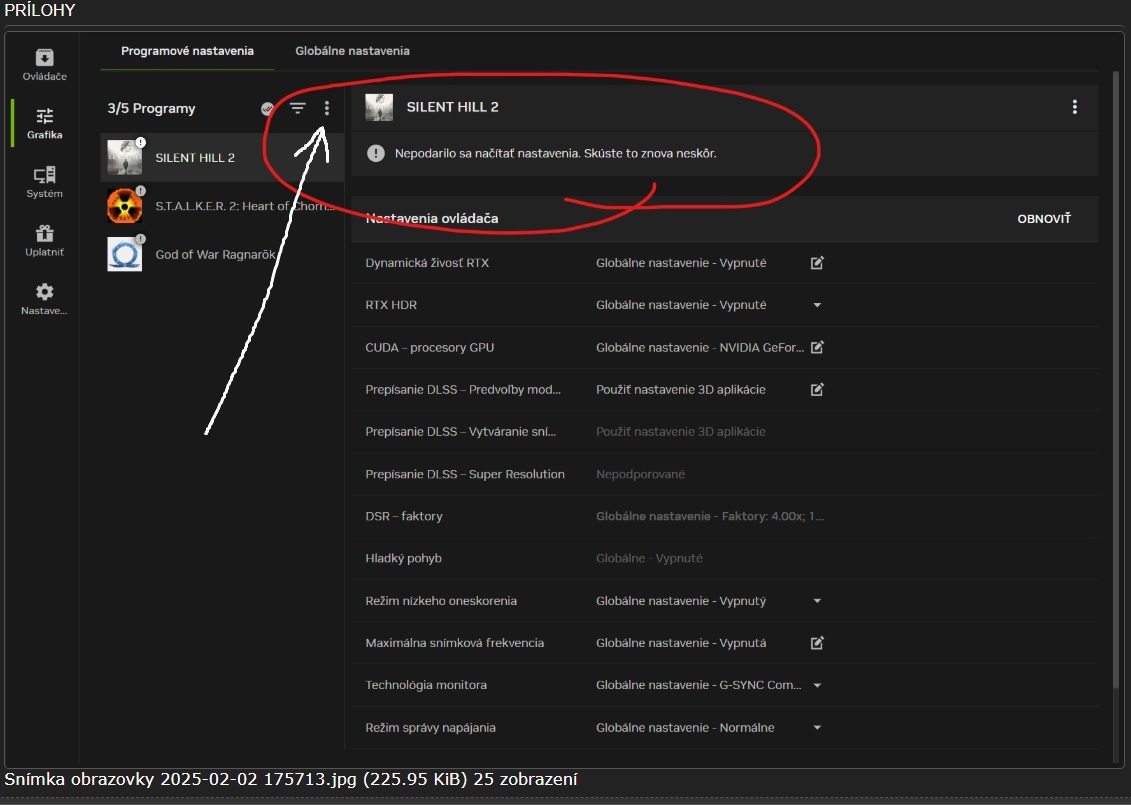Open the Ovládače (Drivers) sidebar section
Screen dimensions: 1131x805
45,64
